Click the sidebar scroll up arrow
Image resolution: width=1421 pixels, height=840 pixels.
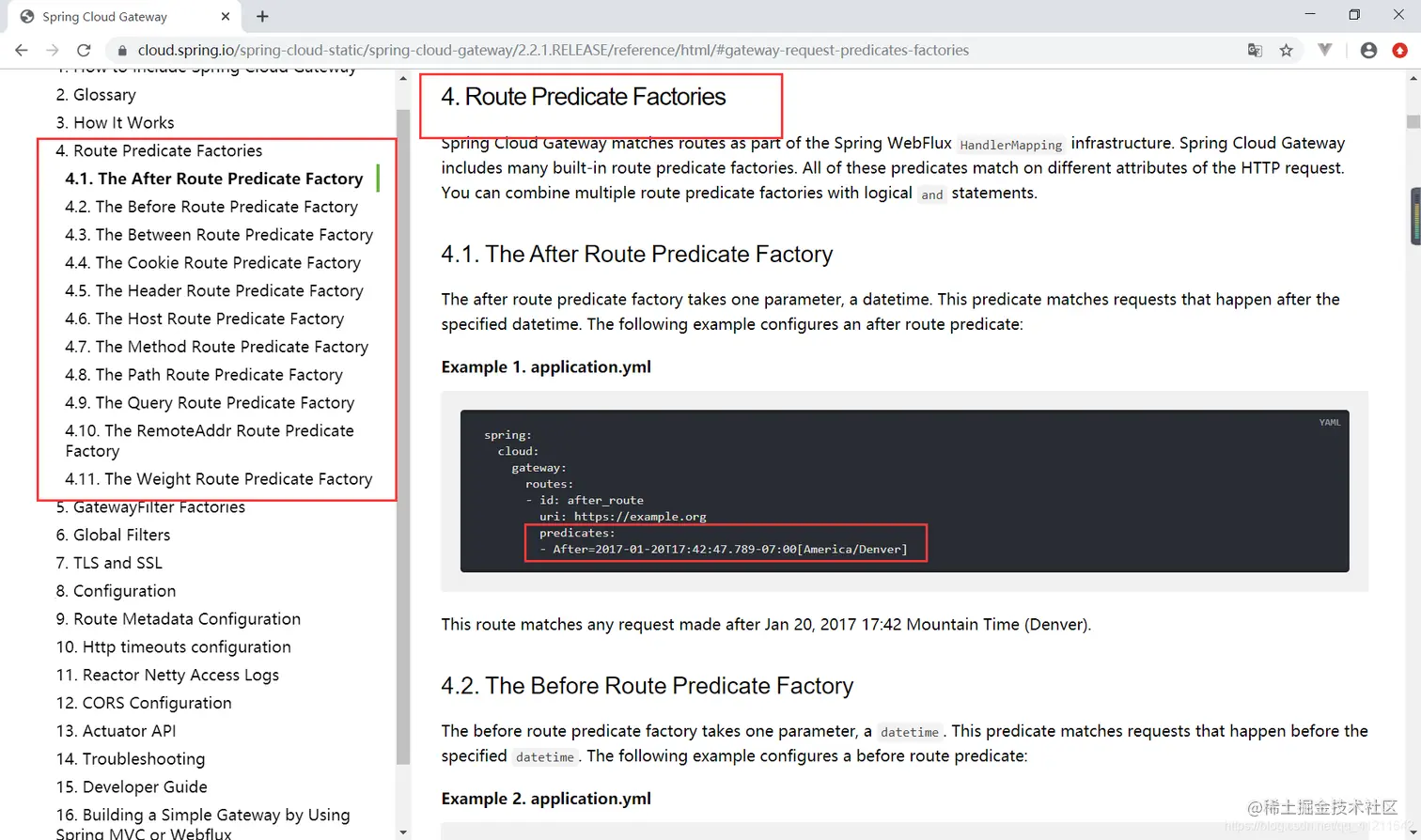click(x=403, y=79)
